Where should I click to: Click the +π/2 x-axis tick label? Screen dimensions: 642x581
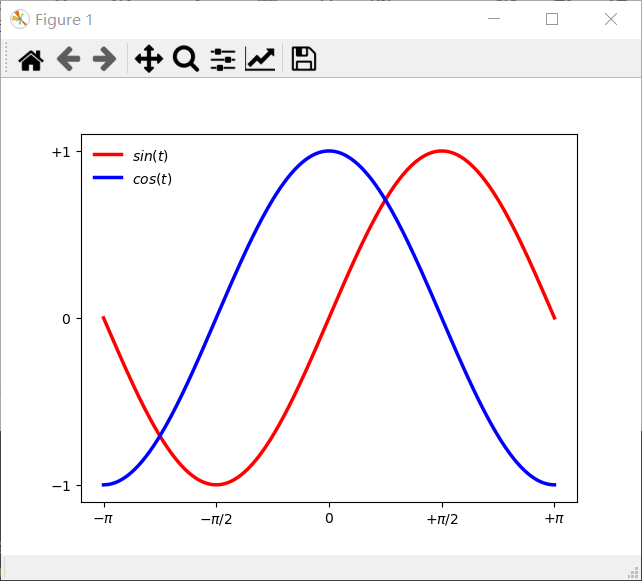(442, 519)
